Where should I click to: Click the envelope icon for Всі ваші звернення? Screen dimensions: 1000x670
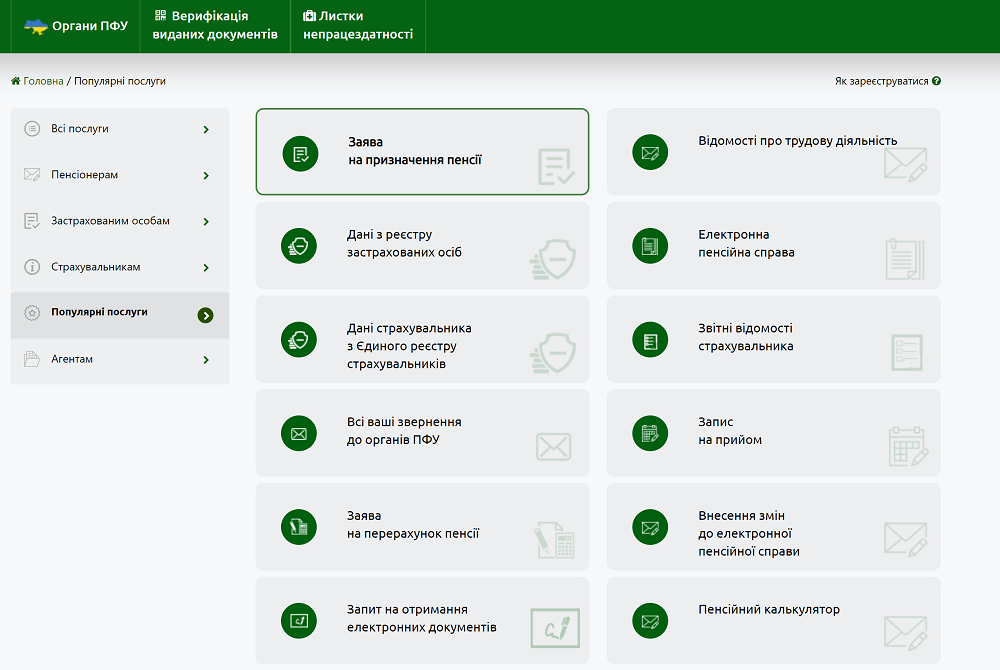300,433
